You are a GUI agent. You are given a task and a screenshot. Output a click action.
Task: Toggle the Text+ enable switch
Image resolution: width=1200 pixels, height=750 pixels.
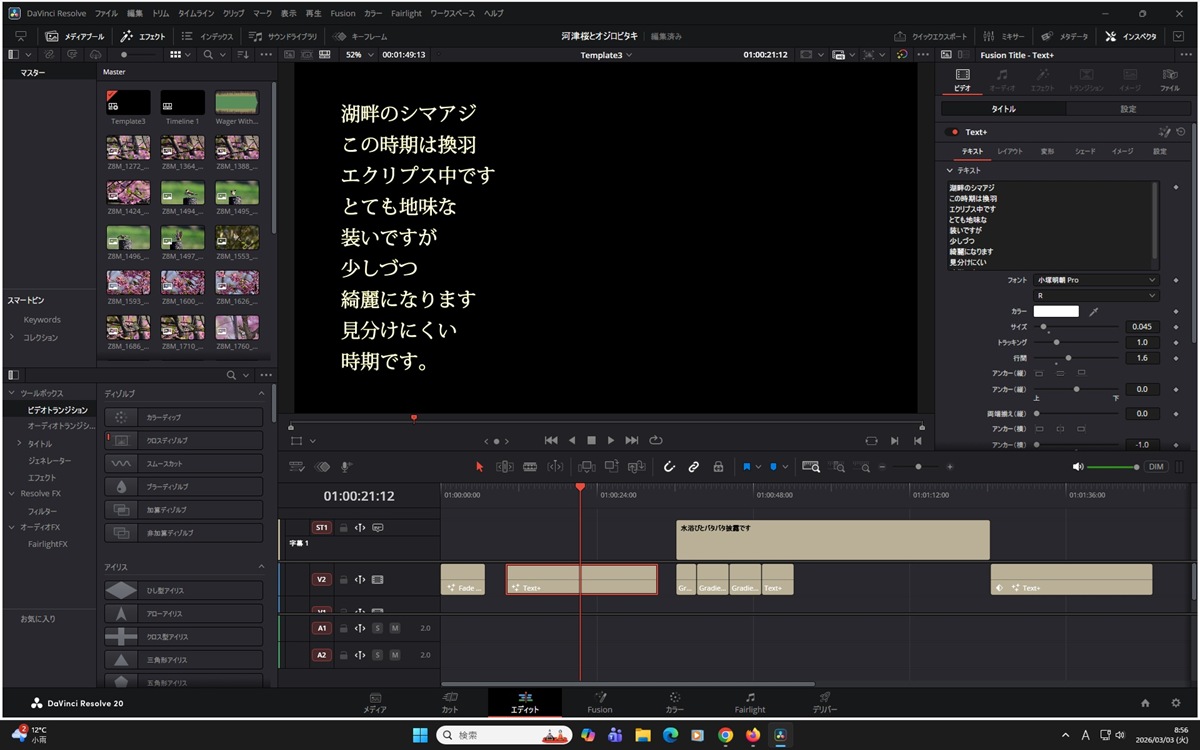pyautogui.click(x=952, y=132)
